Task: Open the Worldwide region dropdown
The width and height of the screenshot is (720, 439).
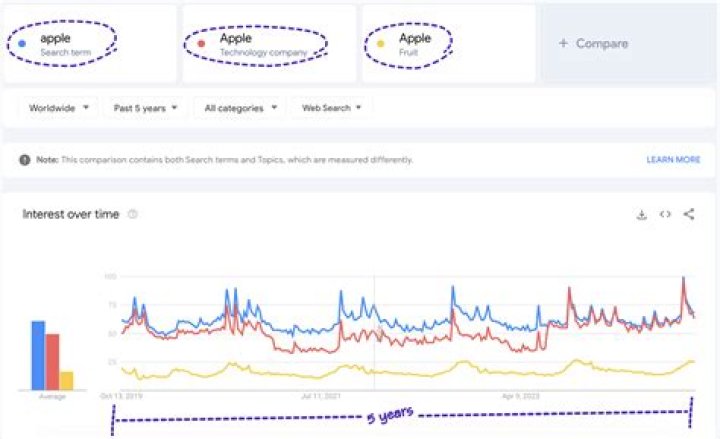Action: coord(59,108)
